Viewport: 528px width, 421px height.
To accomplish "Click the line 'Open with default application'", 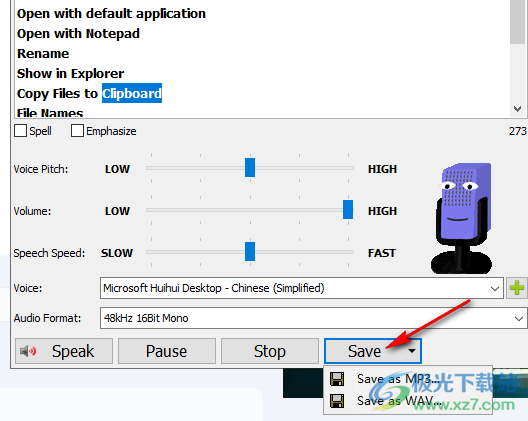I will click(x=111, y=14).
